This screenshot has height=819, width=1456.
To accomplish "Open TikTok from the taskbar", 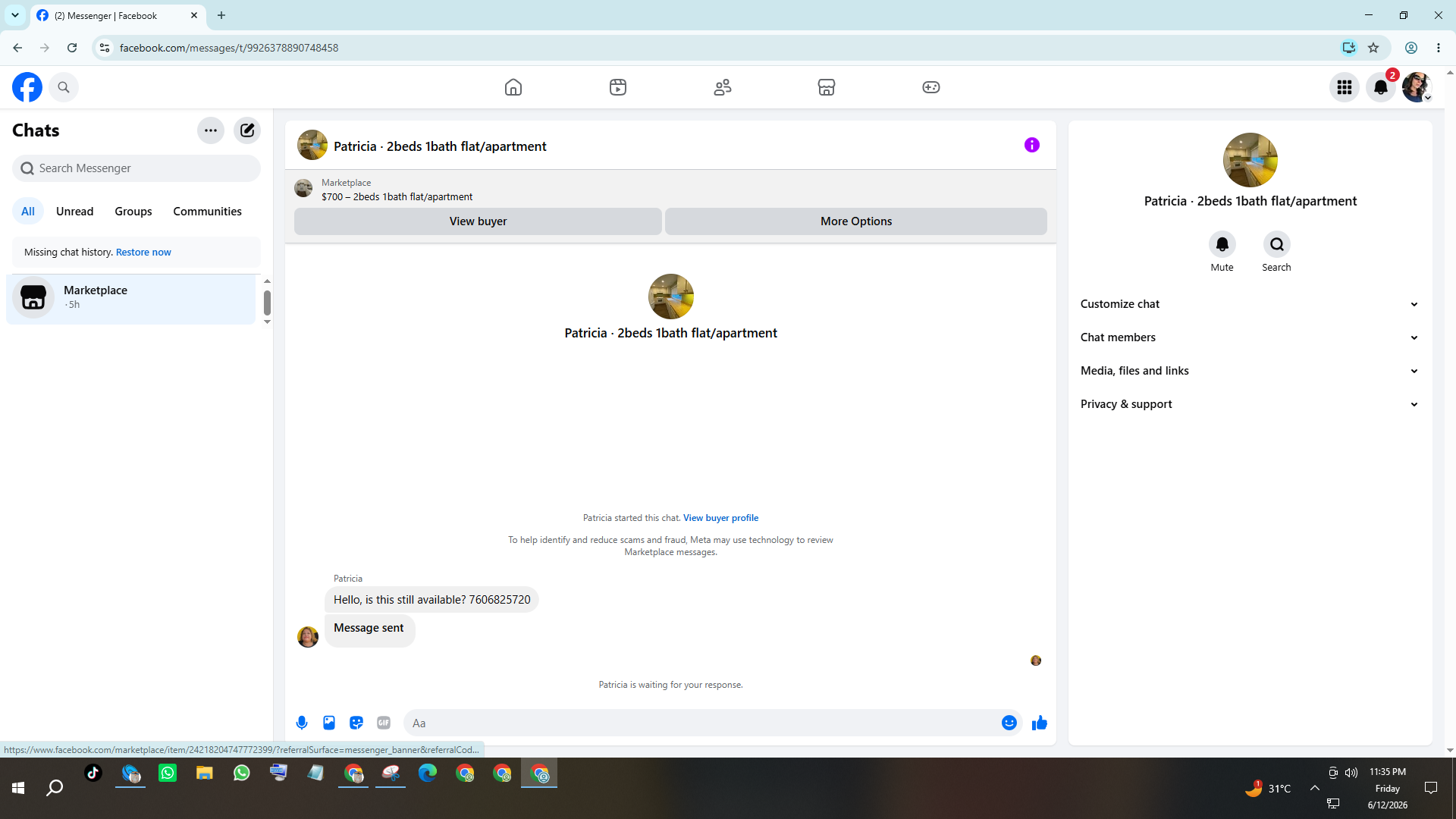I will (x=93, y=773).
